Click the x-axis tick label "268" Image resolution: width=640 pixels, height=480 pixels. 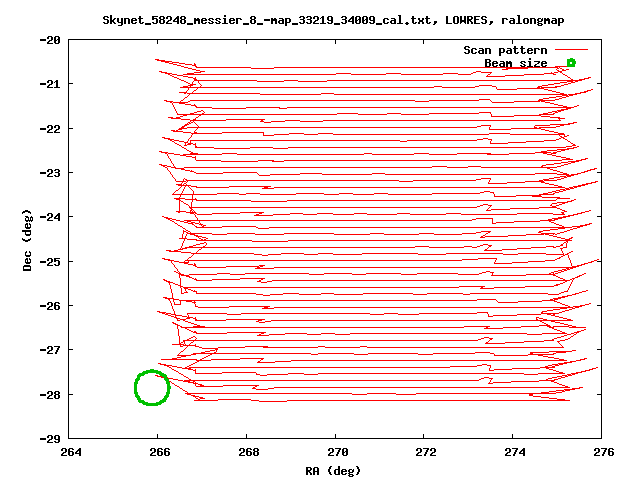(x=249, y=452)
